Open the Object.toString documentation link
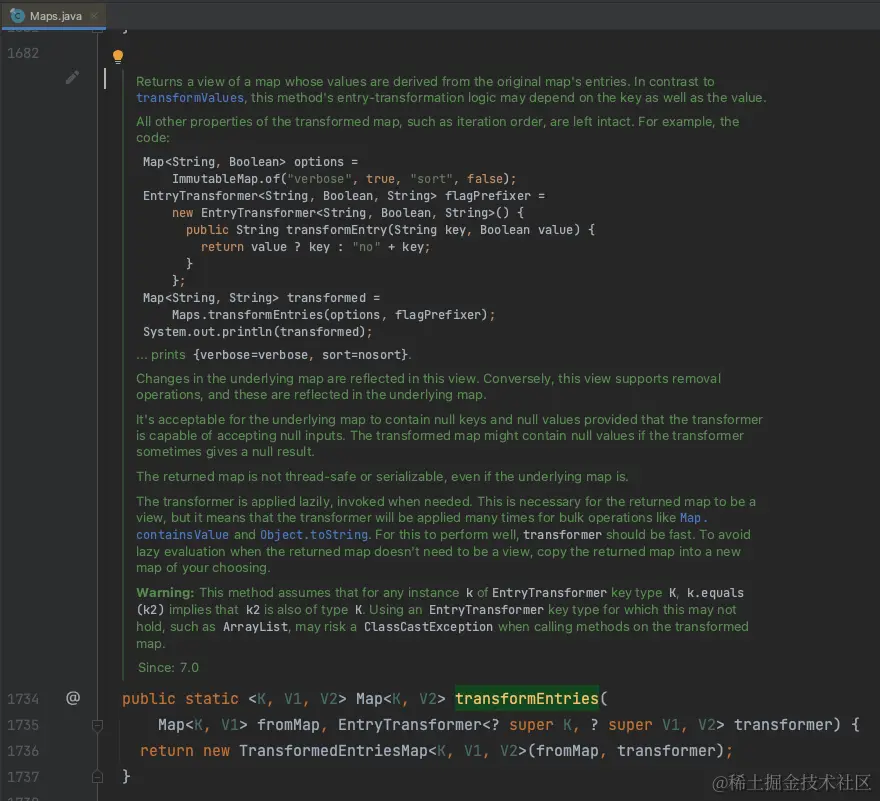Image resolution: width=880 pixels, height=801 pixels. point(314,534)
